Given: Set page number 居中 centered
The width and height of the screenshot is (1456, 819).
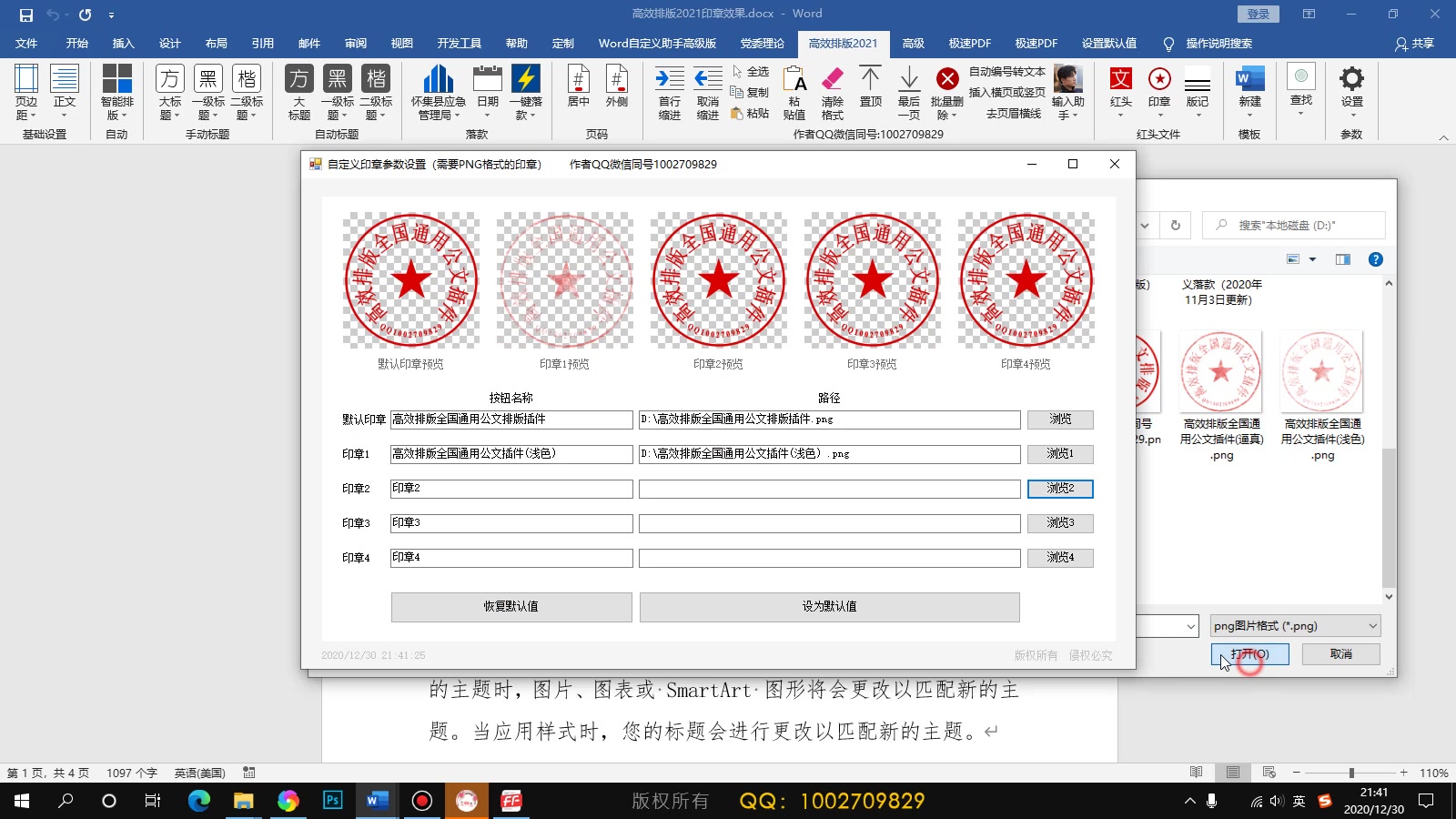Looking at the screenshot, I should tap(579, 86).
